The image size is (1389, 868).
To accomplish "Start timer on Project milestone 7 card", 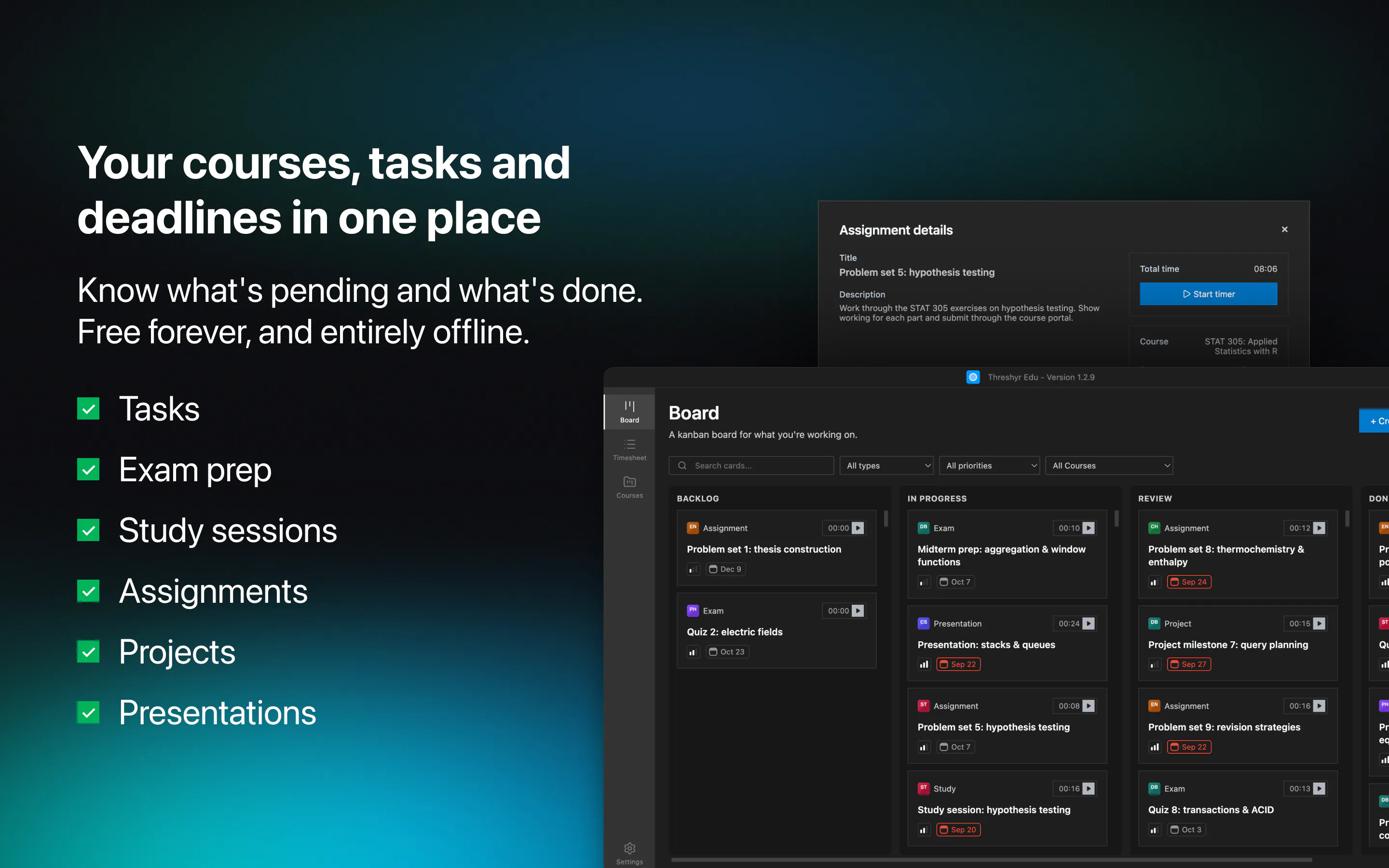I will pos(1319,624).
